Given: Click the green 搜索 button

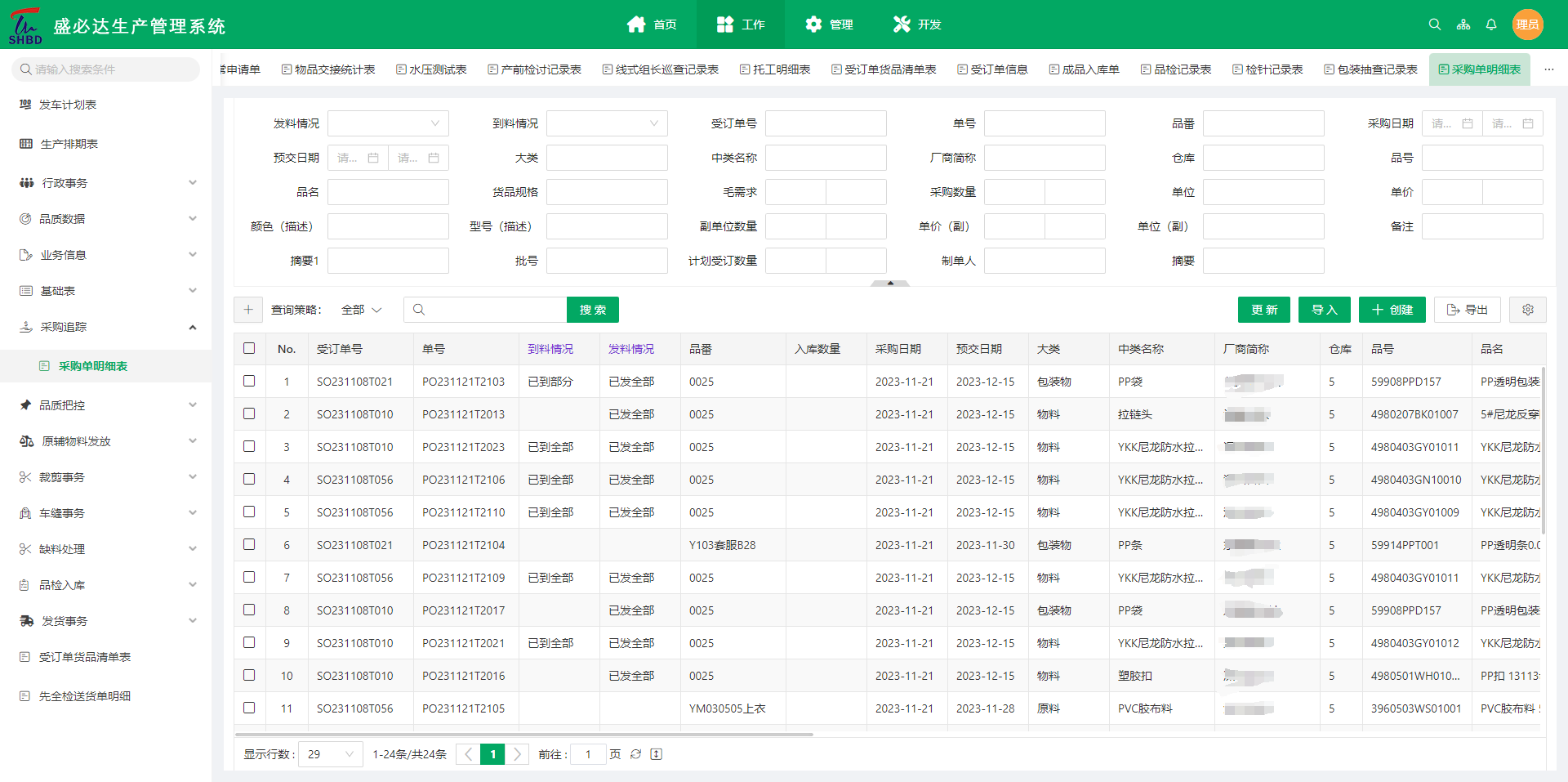Looking at the screenshot, I should click(592, 310).
